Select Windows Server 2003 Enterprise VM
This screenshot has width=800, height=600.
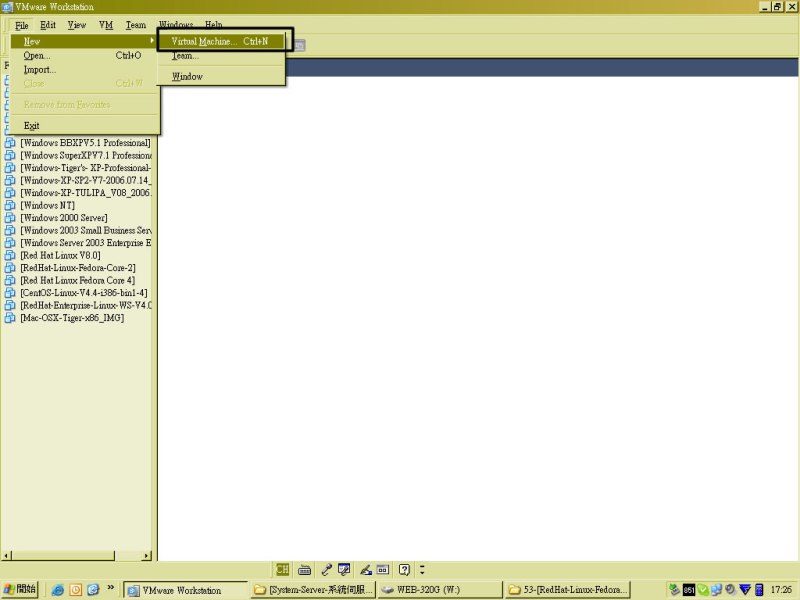pyautogui.click(x=86, y=243)
